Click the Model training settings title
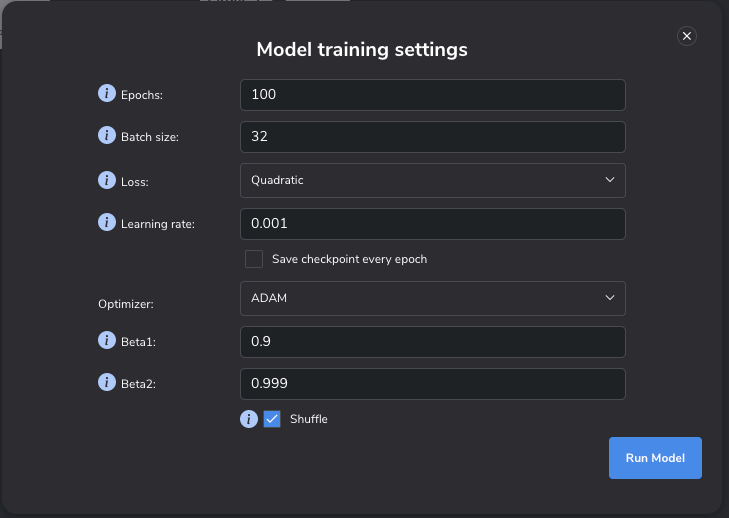 click(362, 49)
